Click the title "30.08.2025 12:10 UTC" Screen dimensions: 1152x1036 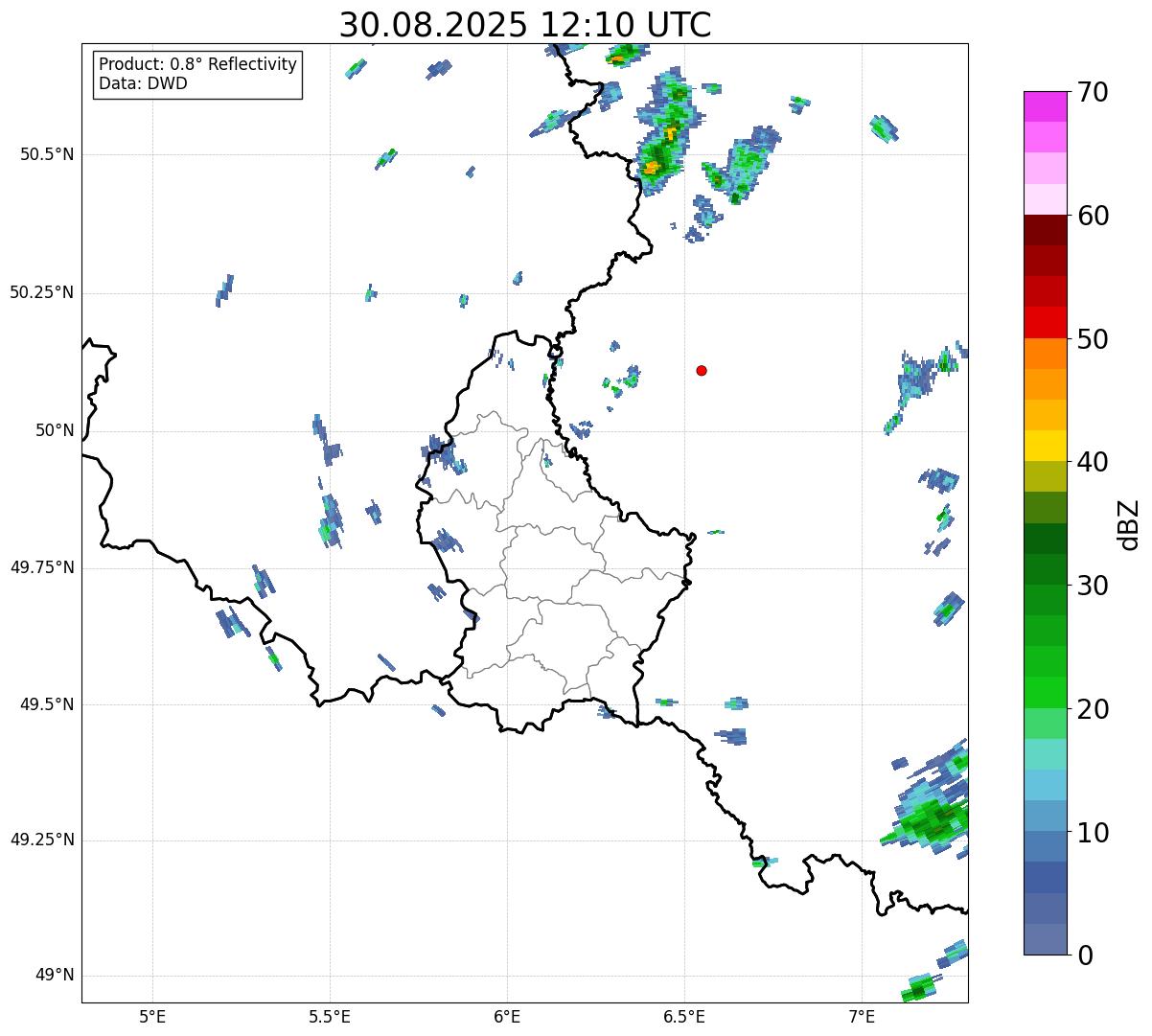click(525, 25)
